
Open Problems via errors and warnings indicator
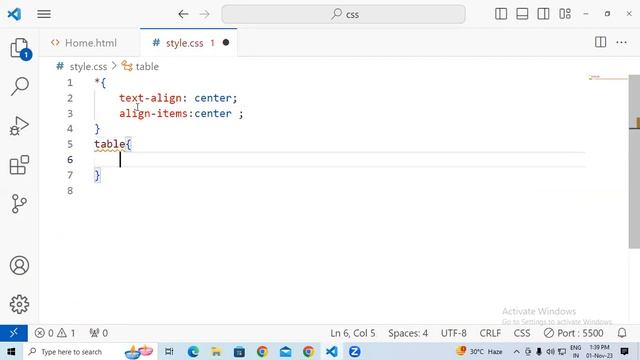(x=55, y=333)
